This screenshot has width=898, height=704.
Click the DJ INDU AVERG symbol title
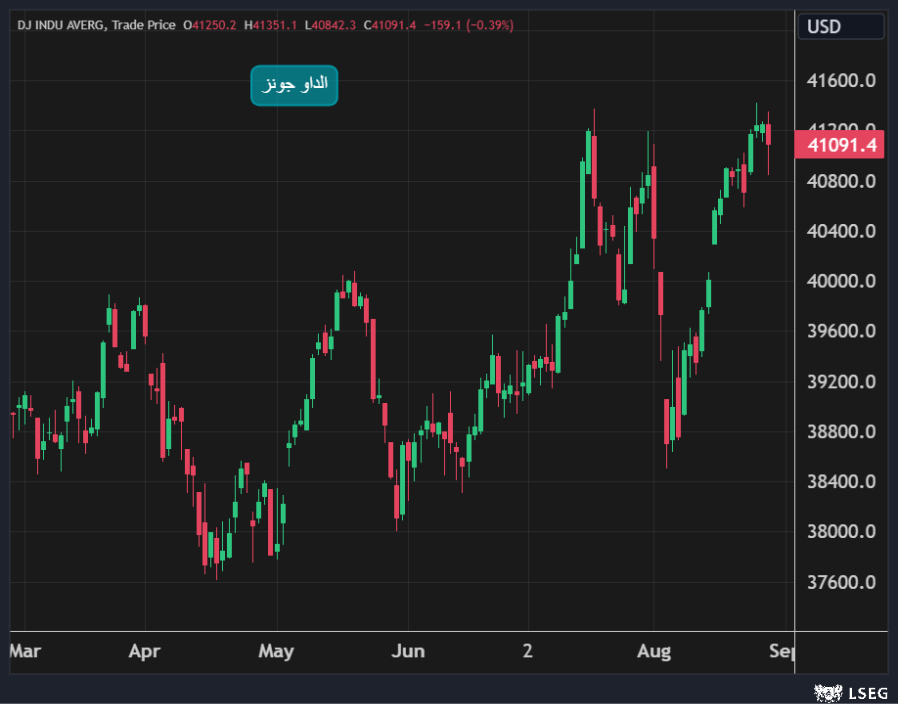[x=60, y=24]
